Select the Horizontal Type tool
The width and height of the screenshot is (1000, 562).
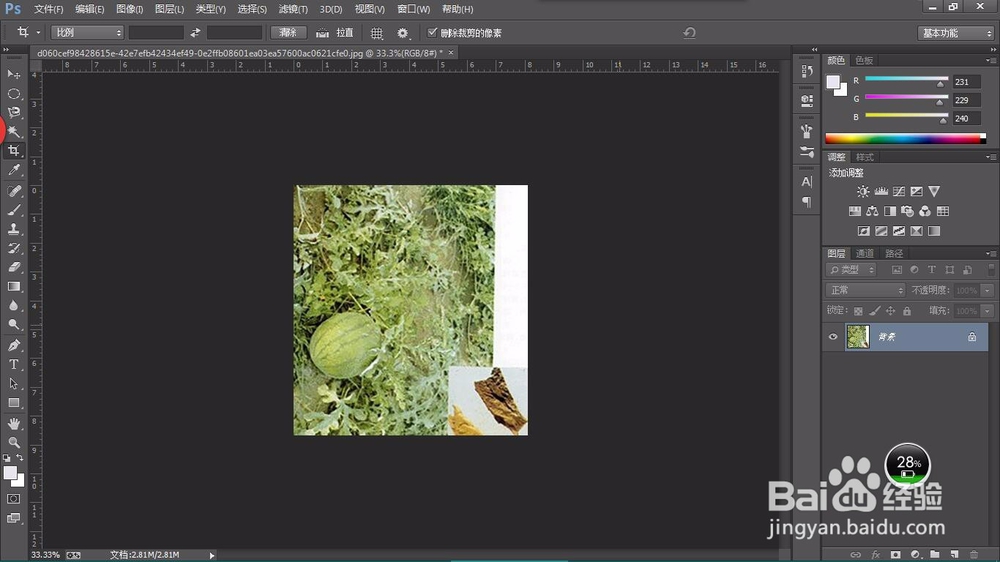13,364
